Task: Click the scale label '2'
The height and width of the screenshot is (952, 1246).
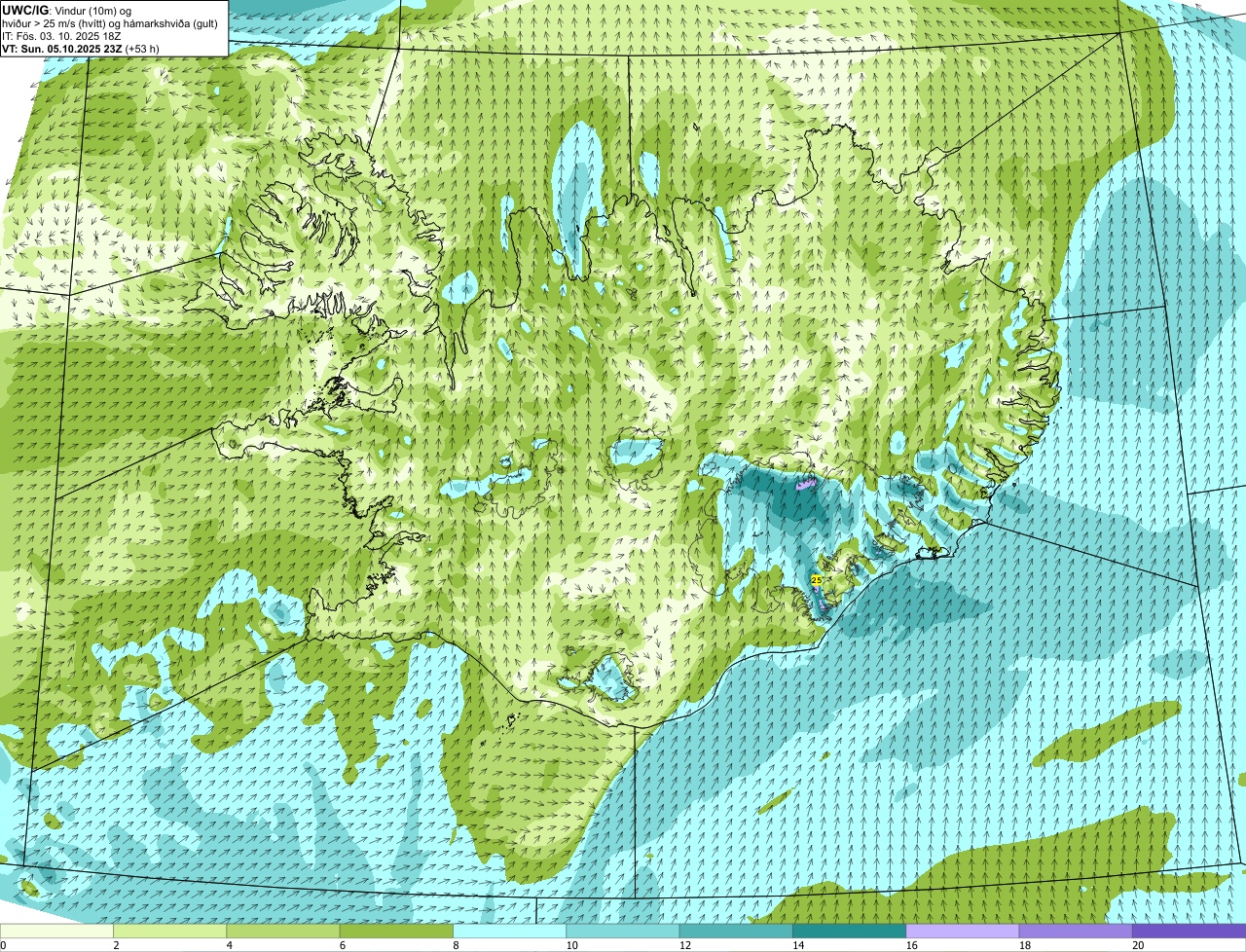Action: [x=116, y=945]
